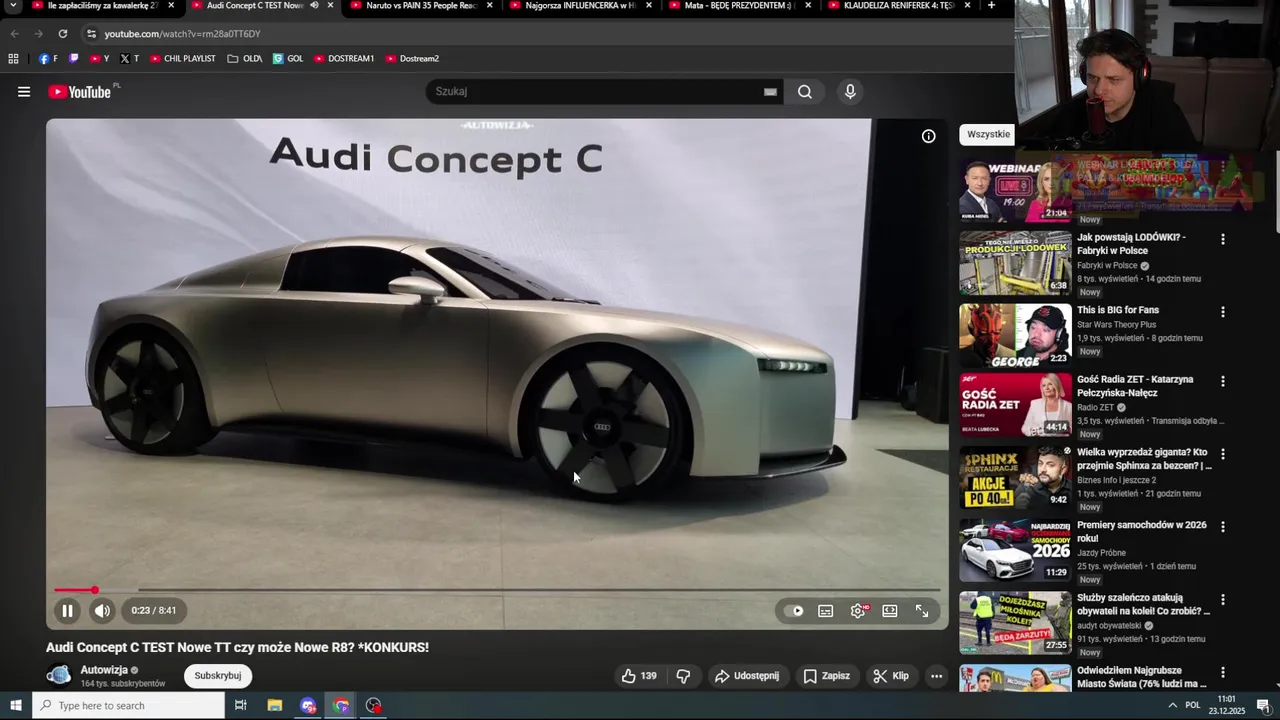Select the Wszystkie filter chip
The image size is (1280, 720).
coord(988,135)
